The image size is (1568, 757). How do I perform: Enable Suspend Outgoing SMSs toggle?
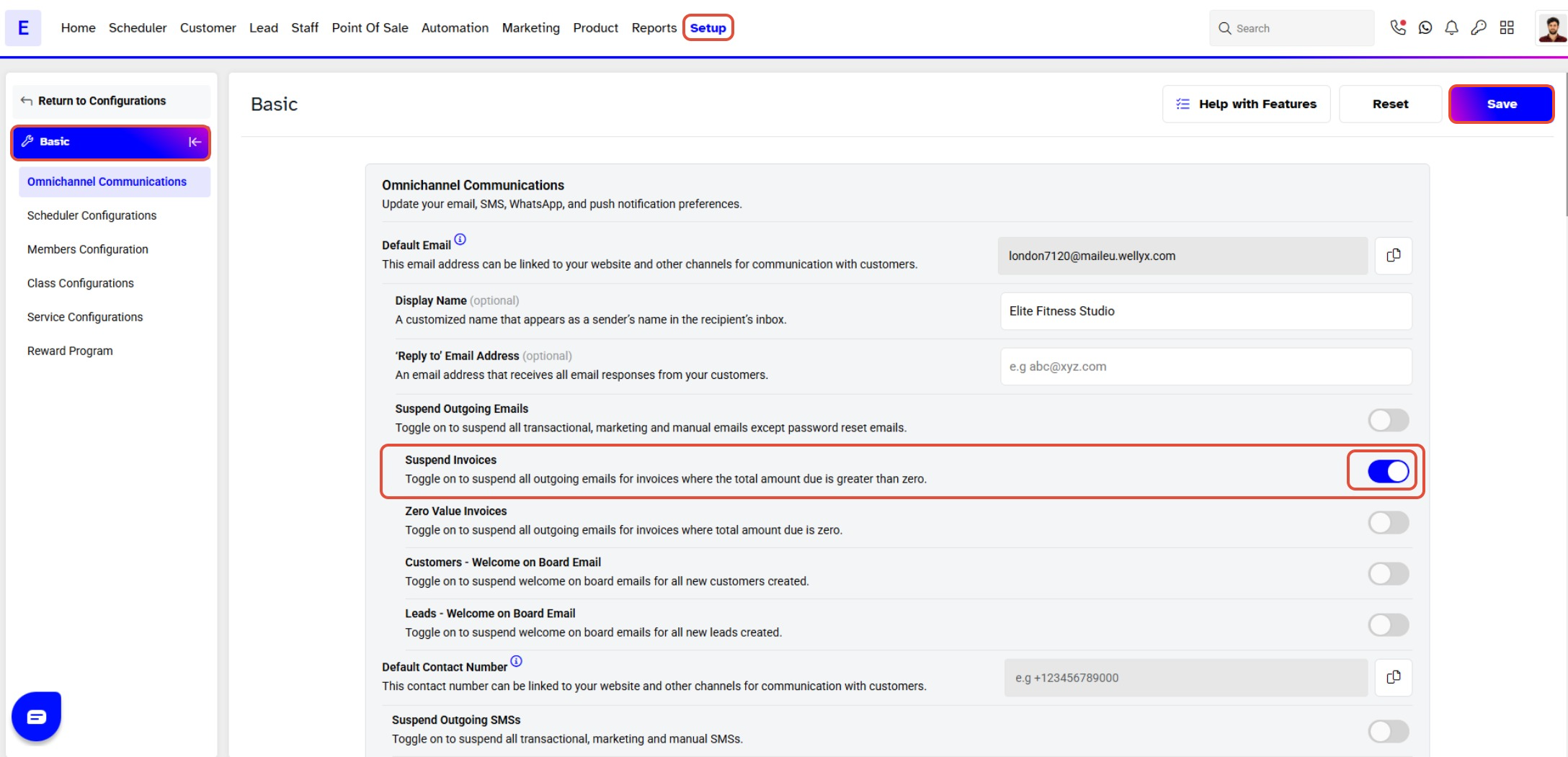coord(1389,731)
